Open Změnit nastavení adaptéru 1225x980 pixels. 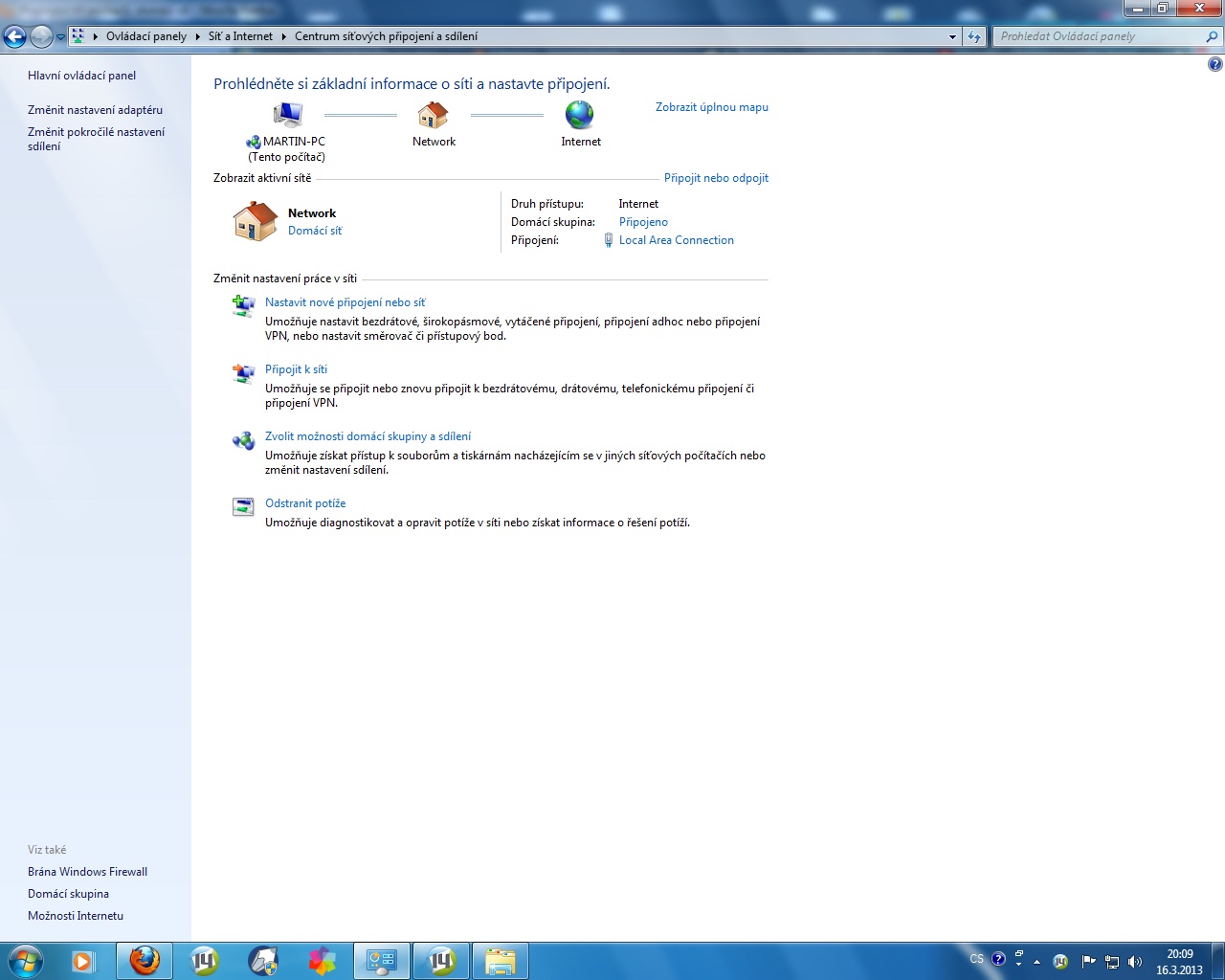tap(95, 110)
